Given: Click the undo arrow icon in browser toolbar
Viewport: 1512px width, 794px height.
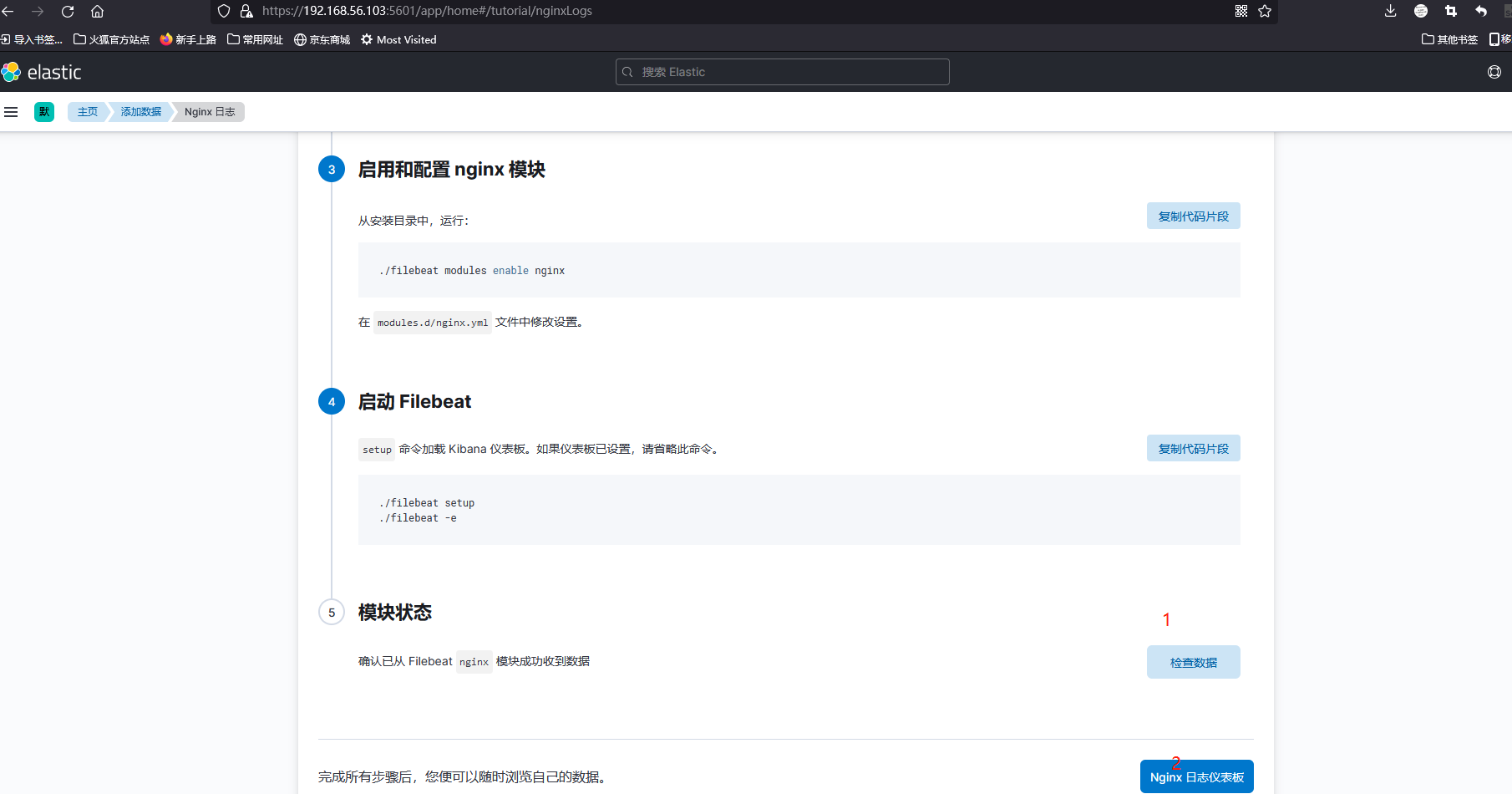Looking at the screenshot, I should click(x=1481, y=11).
